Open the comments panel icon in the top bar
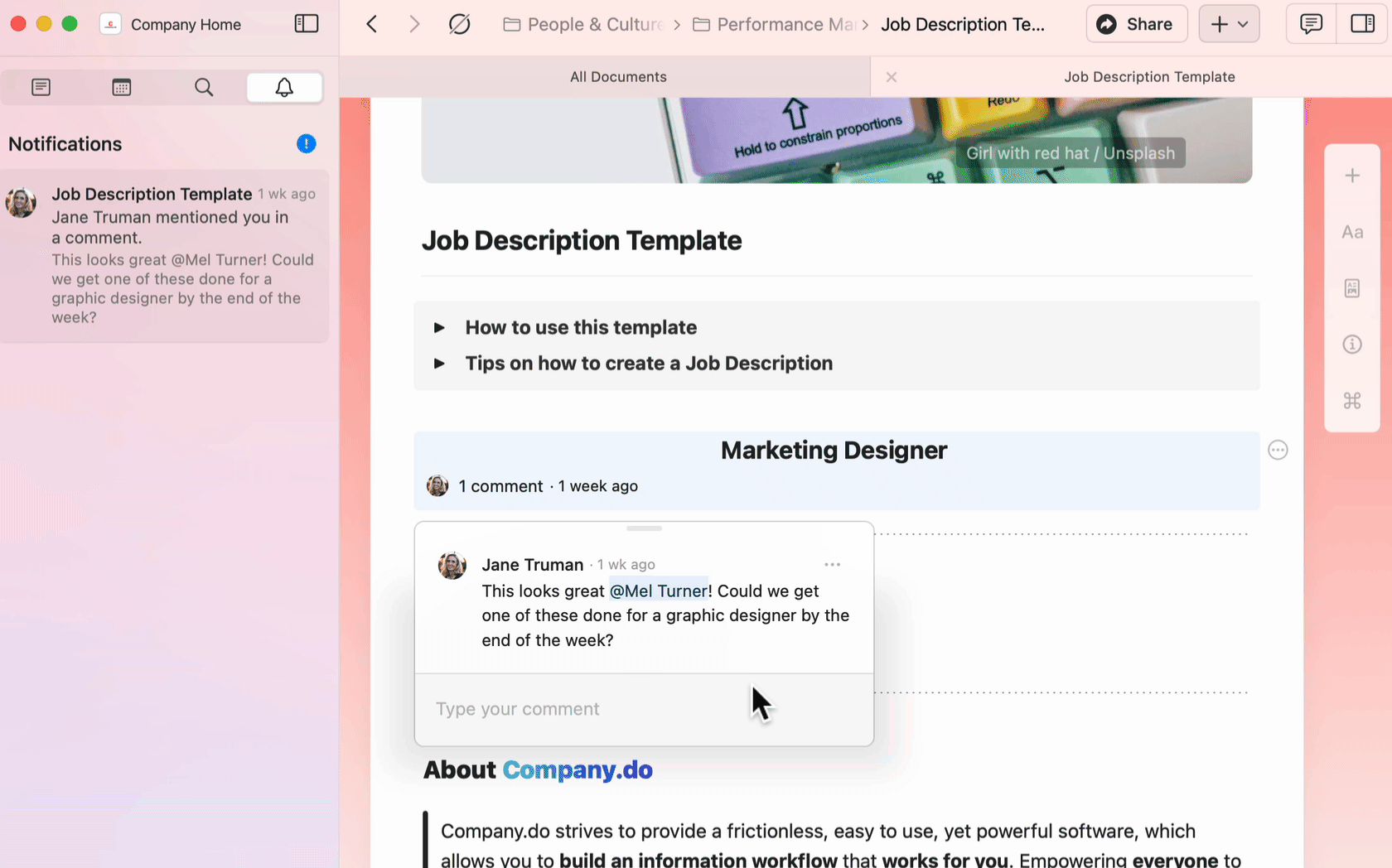This screenshot has width=1392, height=868. click(x=1309, y=23)
